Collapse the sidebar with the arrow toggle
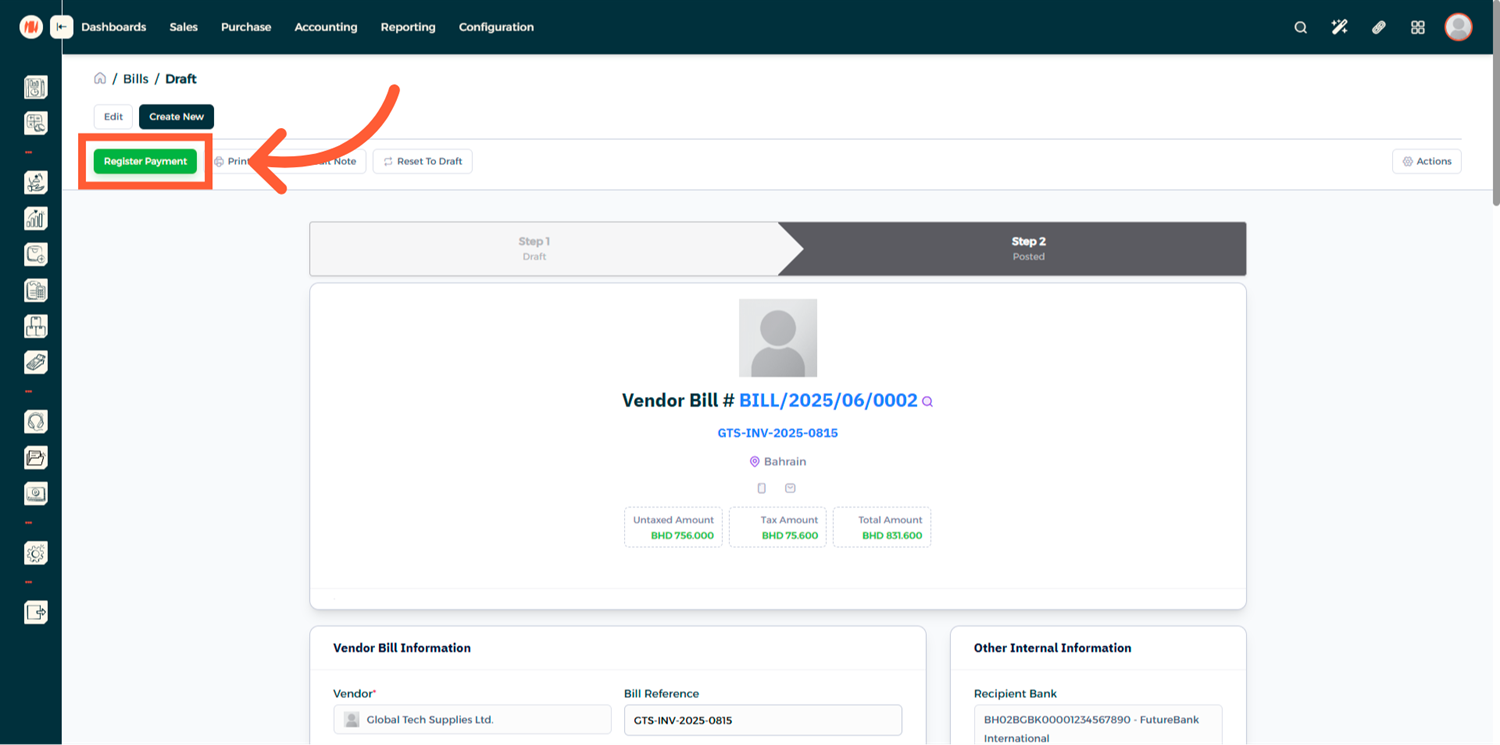 pos(62,27)
